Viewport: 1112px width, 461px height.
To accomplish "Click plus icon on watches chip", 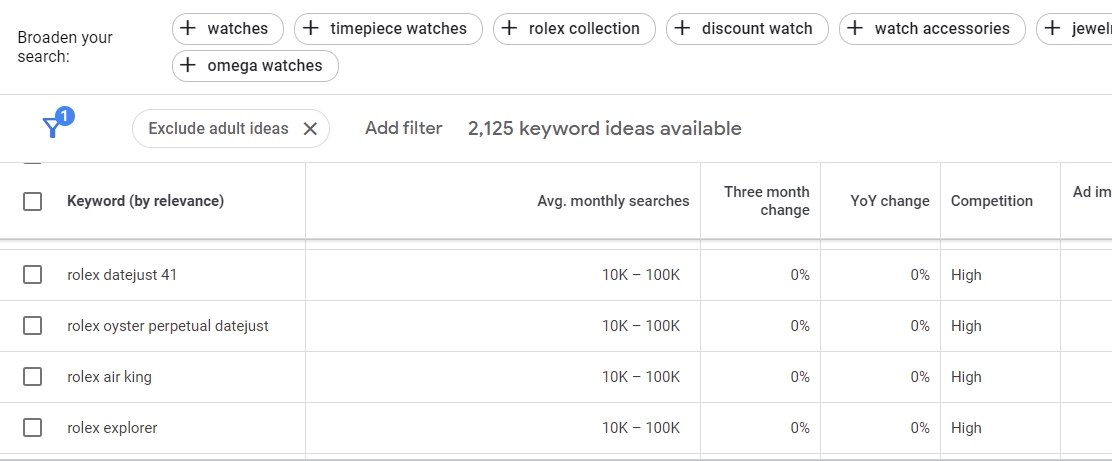I will [188, 28].
